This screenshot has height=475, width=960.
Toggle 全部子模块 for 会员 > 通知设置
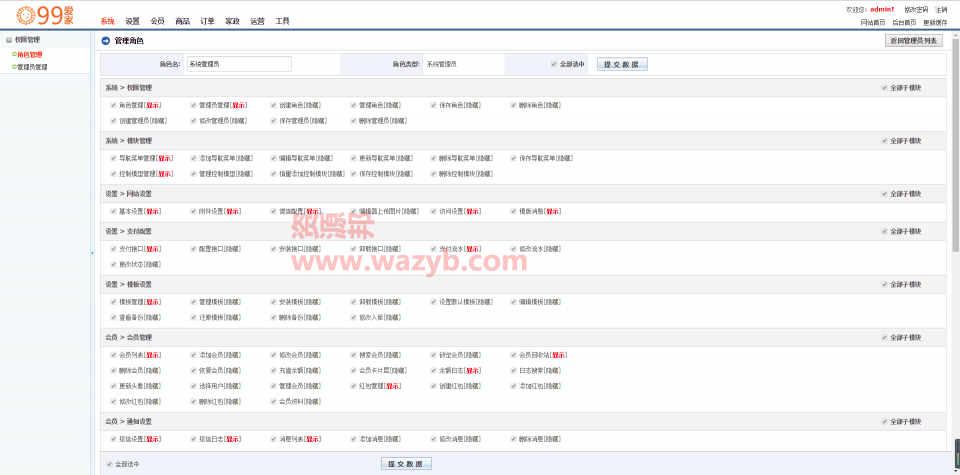(884, 422)
